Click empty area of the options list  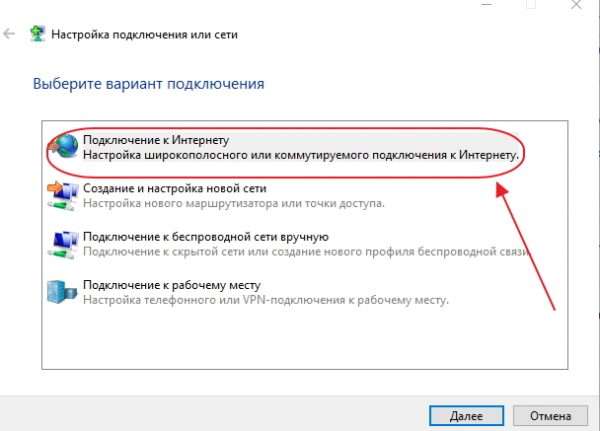[305, 339]
